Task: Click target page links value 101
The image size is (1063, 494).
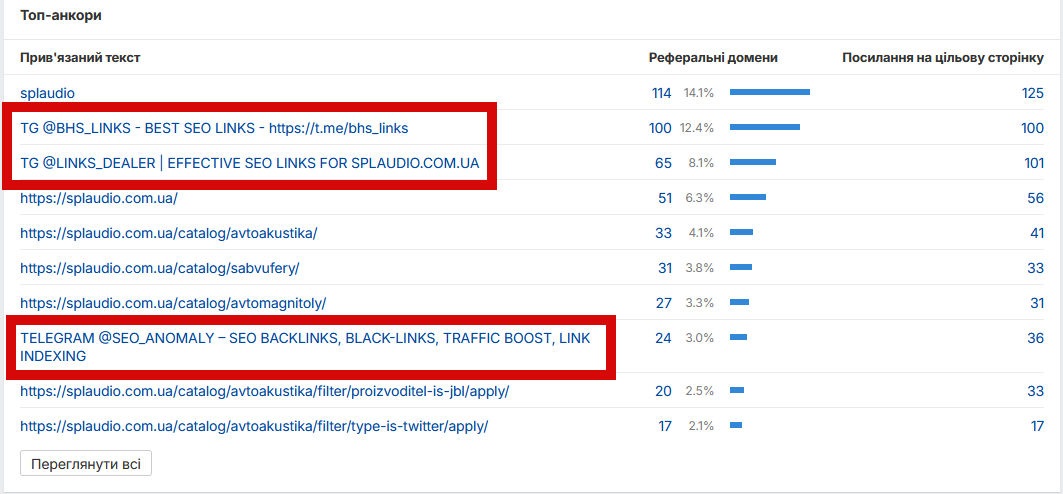Action: coord(1033,163)
